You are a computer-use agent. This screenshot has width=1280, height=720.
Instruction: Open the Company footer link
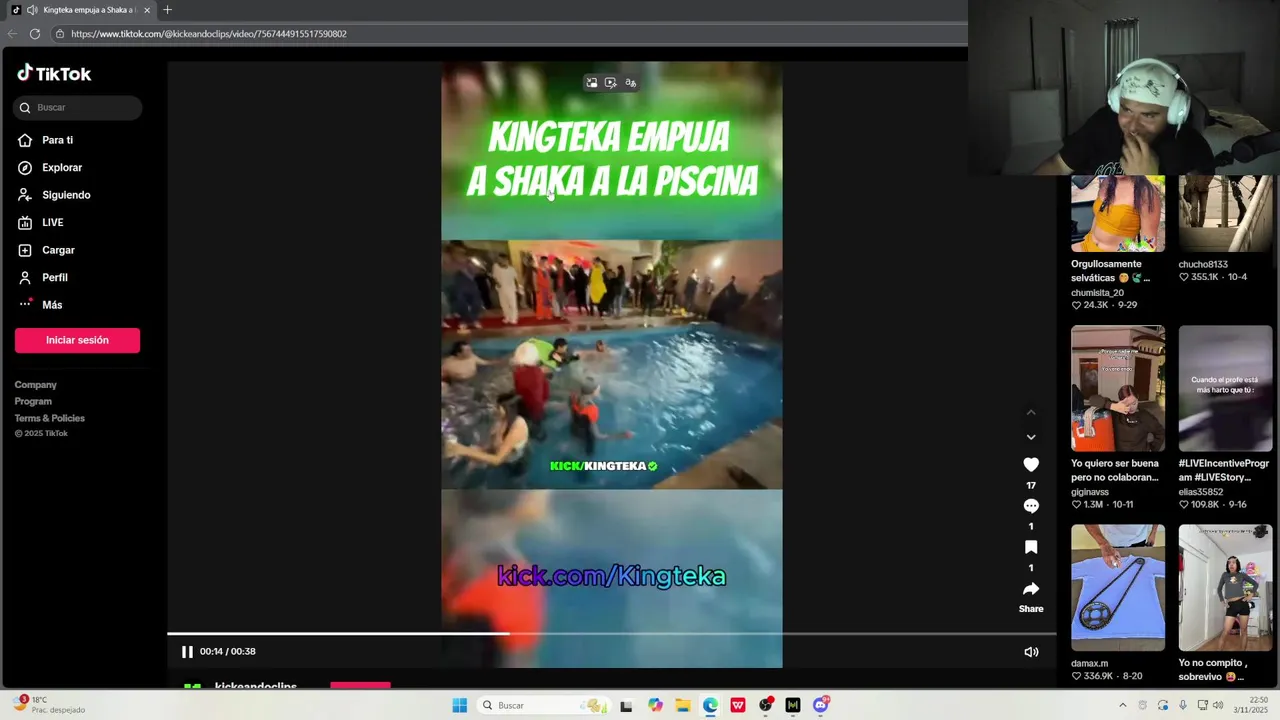(36, 385)
